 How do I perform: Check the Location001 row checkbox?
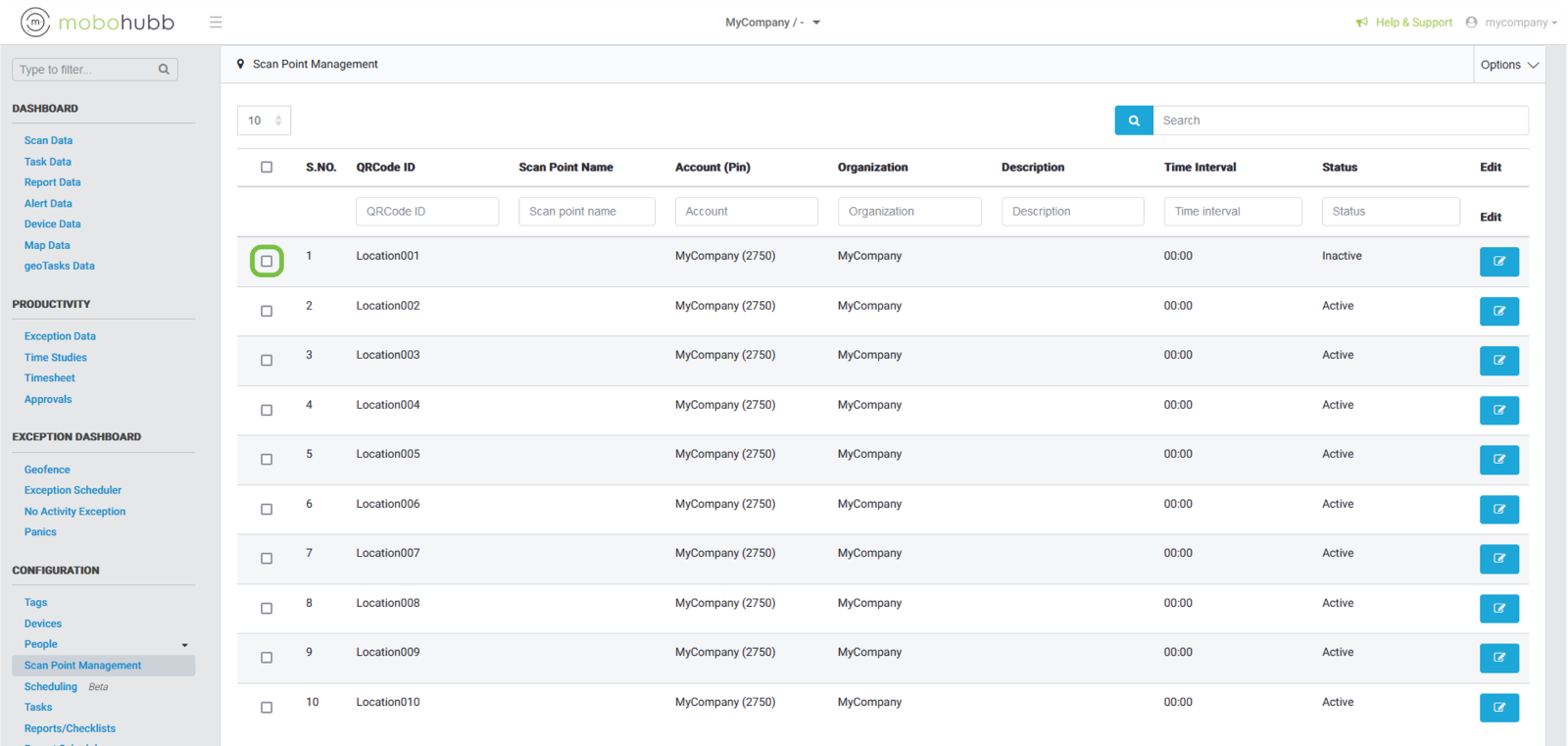point(267,262)
